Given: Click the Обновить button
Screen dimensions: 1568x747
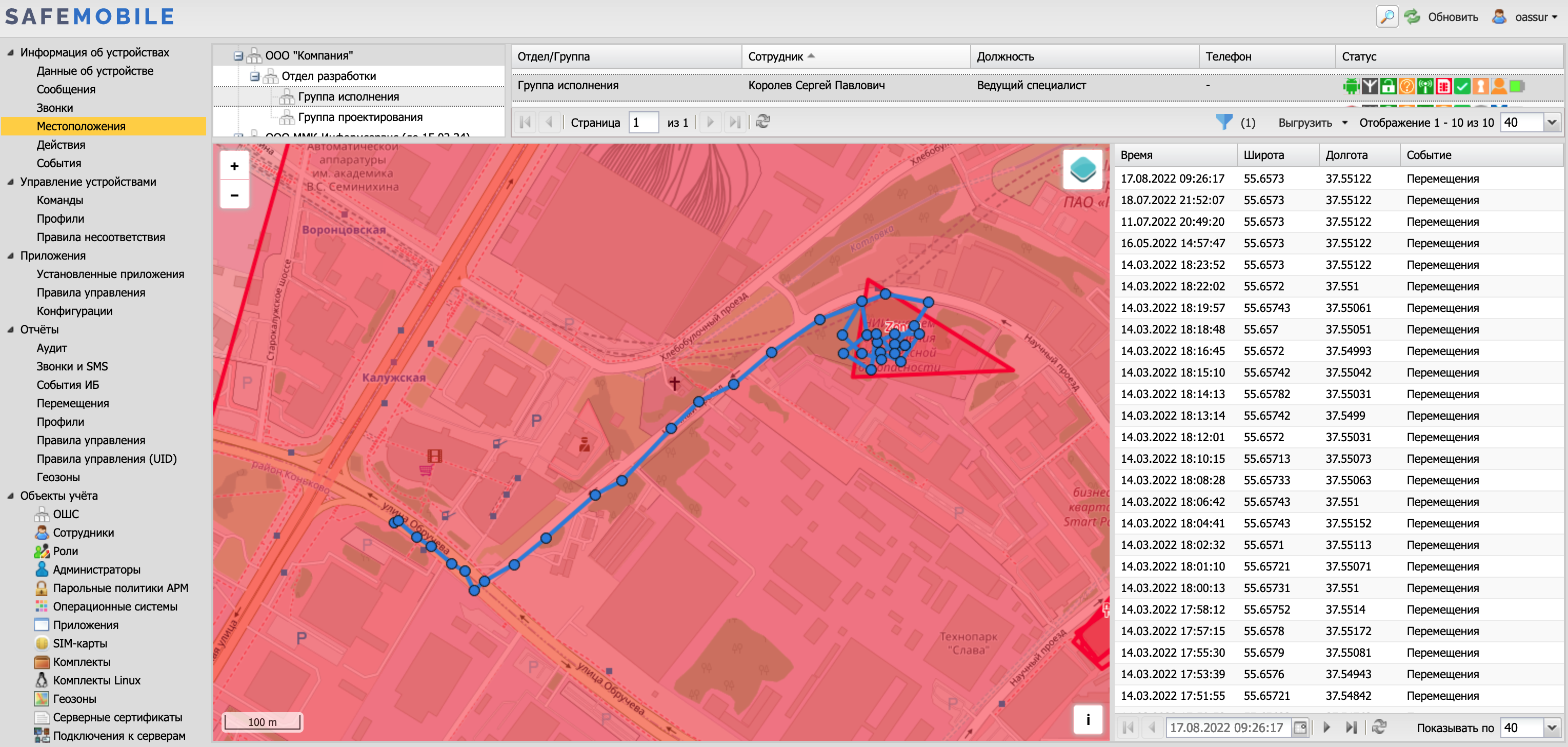Looking at the screenshot, I should pyautogui.click(x=1441, y=17).
